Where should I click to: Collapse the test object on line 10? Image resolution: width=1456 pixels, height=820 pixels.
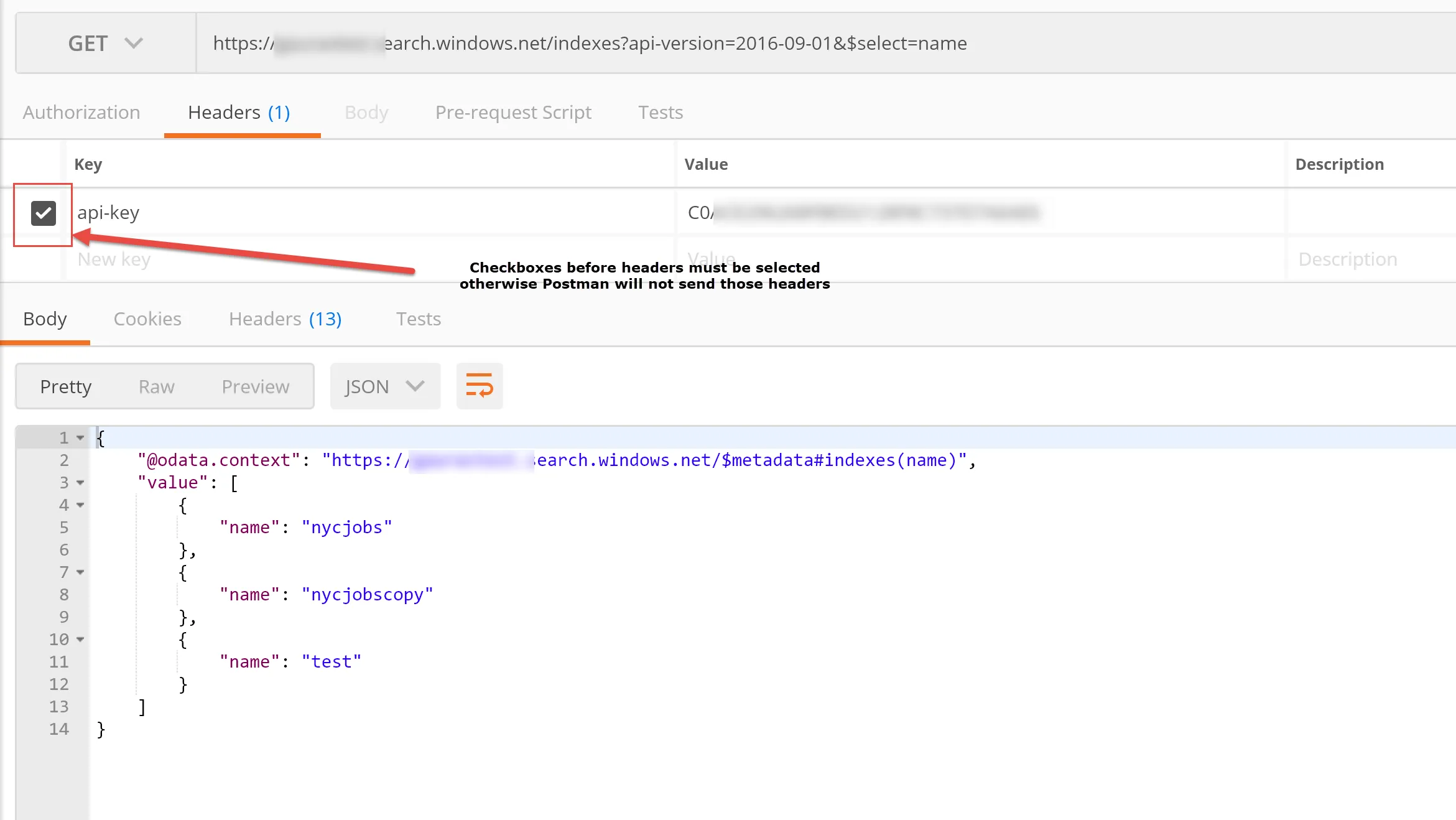(80, 640)
